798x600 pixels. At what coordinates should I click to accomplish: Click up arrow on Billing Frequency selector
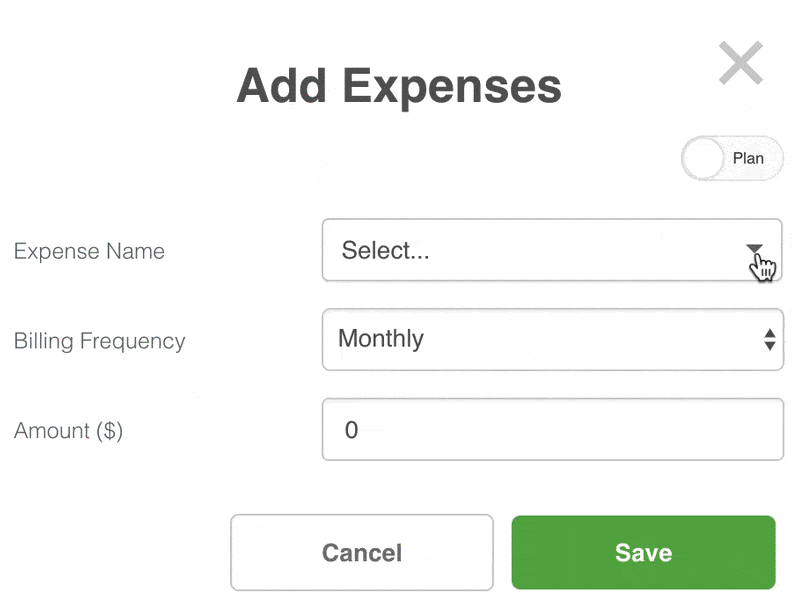click(x=770, y=333)
